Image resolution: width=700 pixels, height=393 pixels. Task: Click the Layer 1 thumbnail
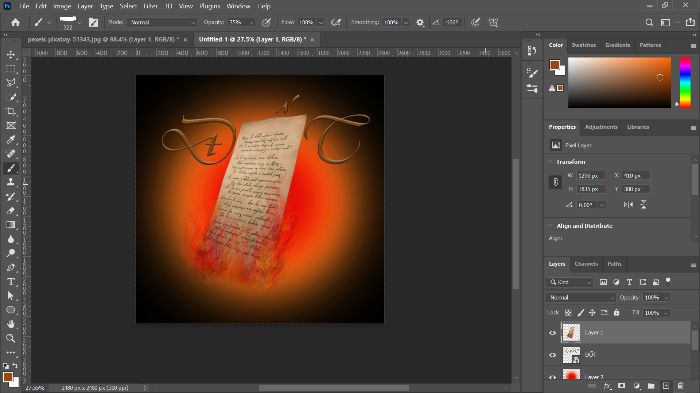coord(571,333)
